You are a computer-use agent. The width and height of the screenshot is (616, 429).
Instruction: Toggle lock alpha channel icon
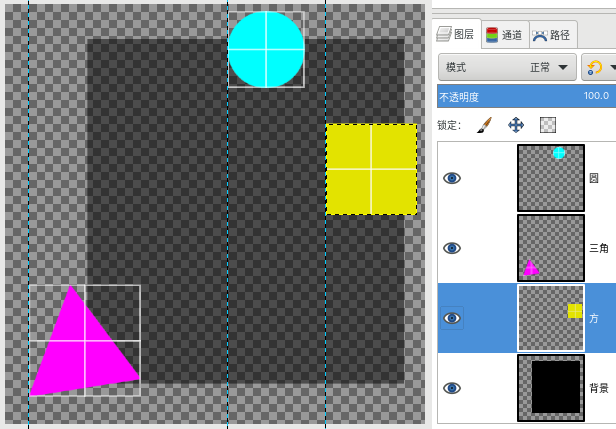pyautogui.click(x=548, y=125)
